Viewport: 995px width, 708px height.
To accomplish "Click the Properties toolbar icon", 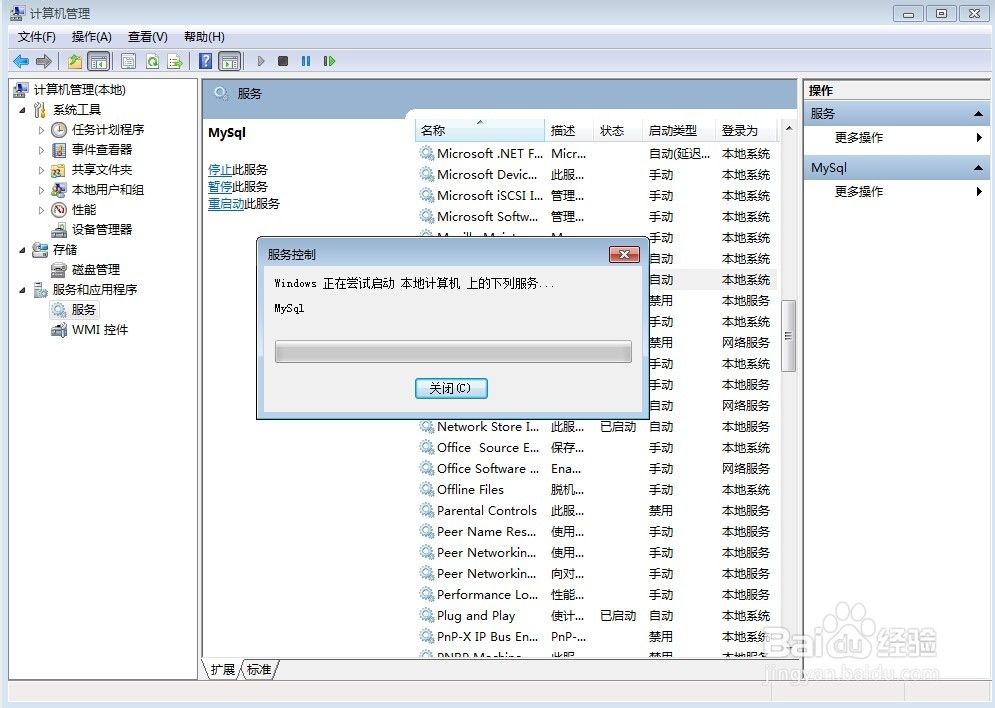I will pos(129,62).
